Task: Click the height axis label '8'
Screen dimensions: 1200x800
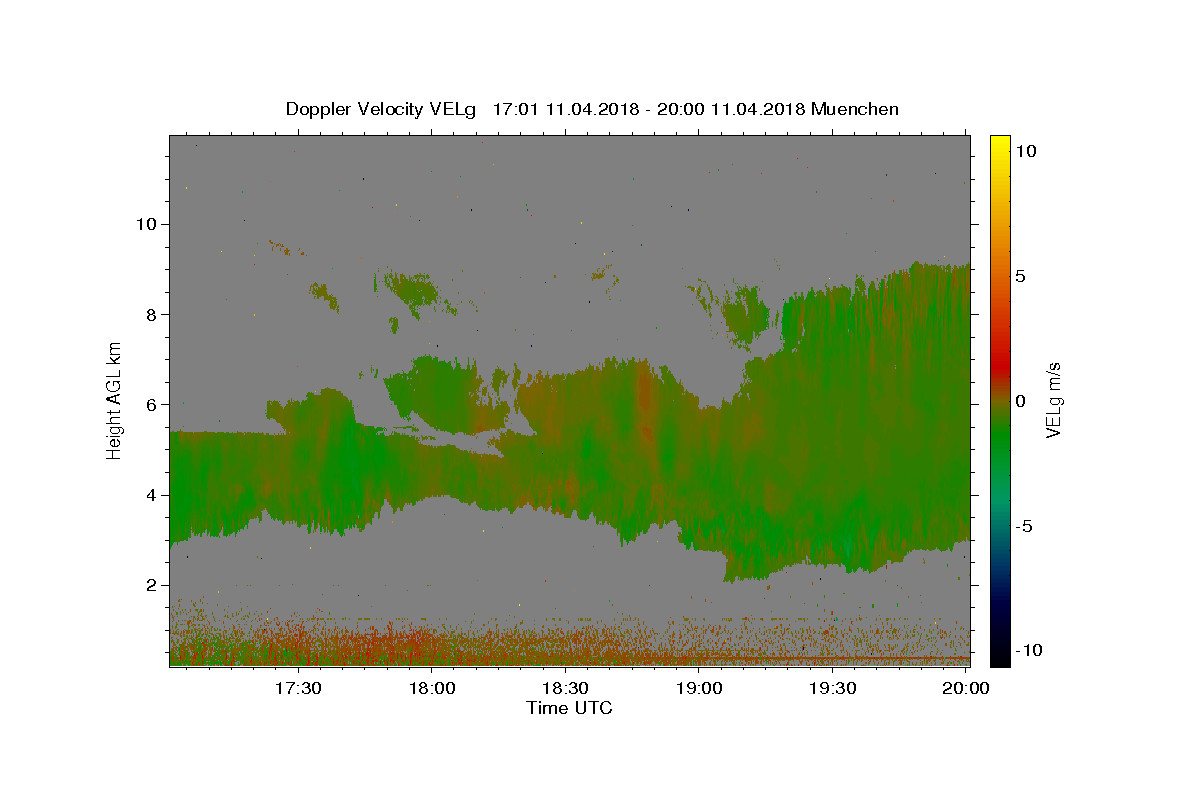Action: point(149,314)
